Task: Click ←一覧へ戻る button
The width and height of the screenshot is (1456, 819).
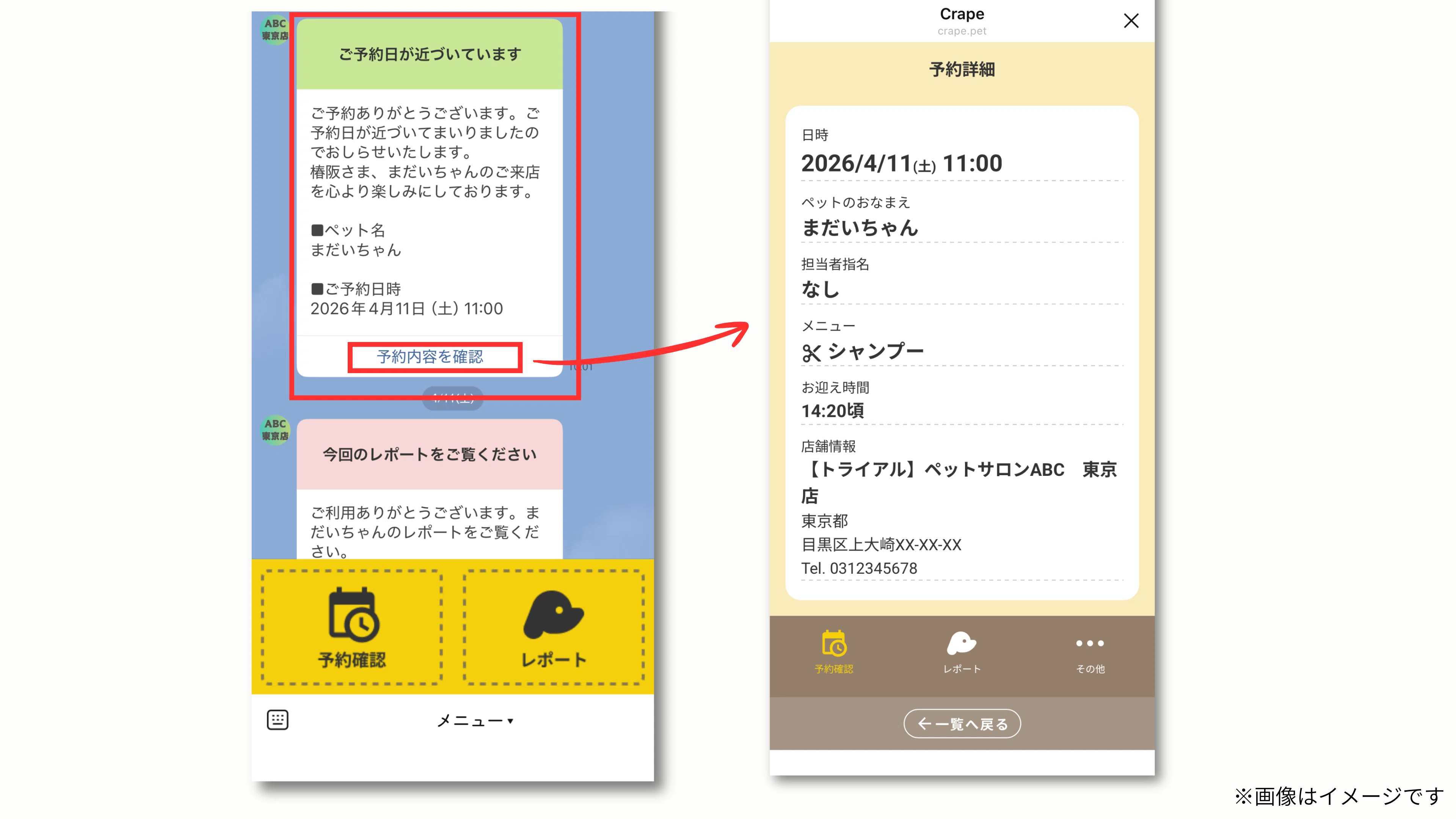Action: 962,723
